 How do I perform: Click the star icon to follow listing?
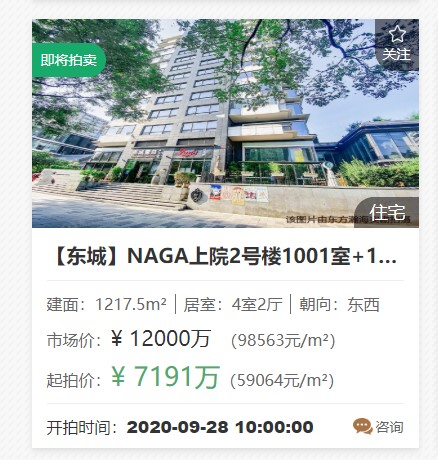[397, 34]
